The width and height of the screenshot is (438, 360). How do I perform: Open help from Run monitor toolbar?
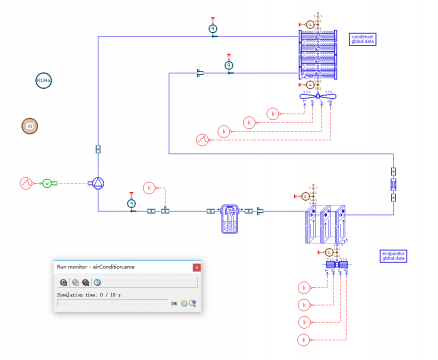[97, 282]
